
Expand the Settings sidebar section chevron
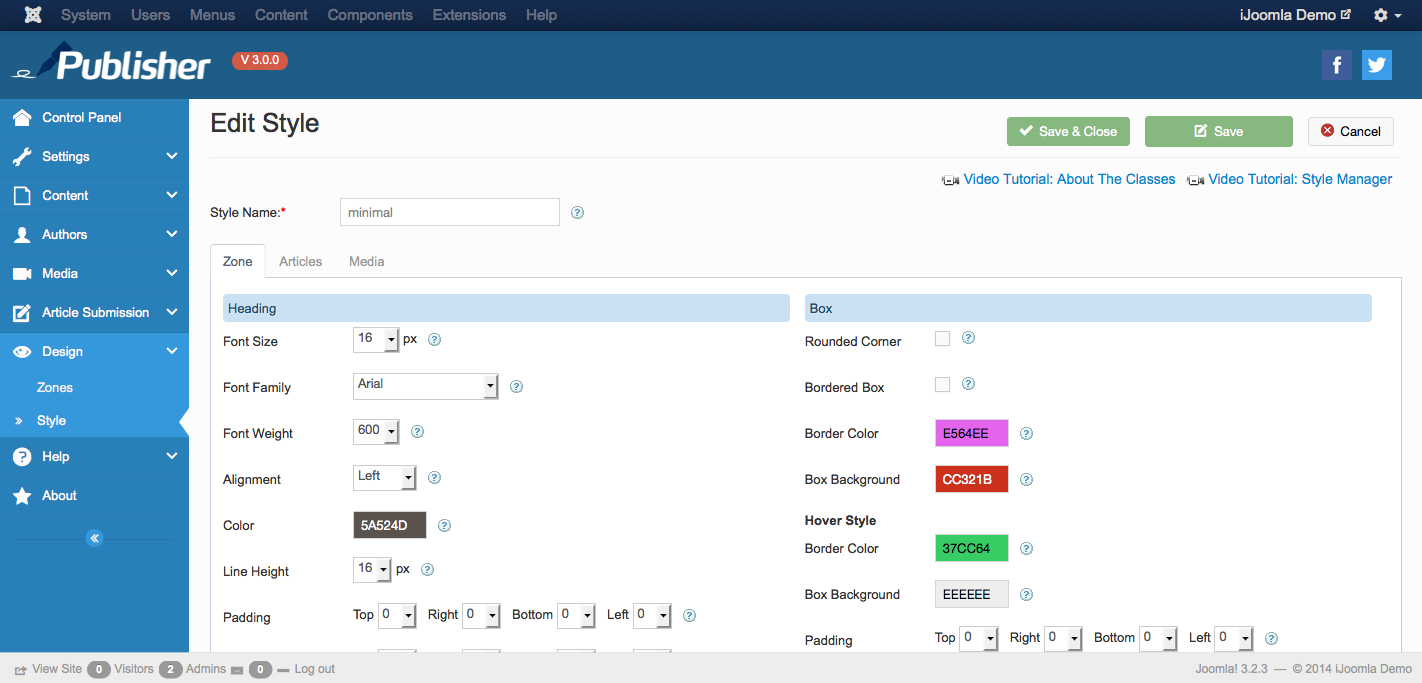coord(172,156)
